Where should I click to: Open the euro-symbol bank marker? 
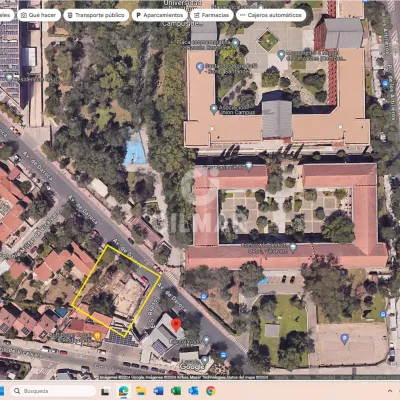[x=200, y=67]
